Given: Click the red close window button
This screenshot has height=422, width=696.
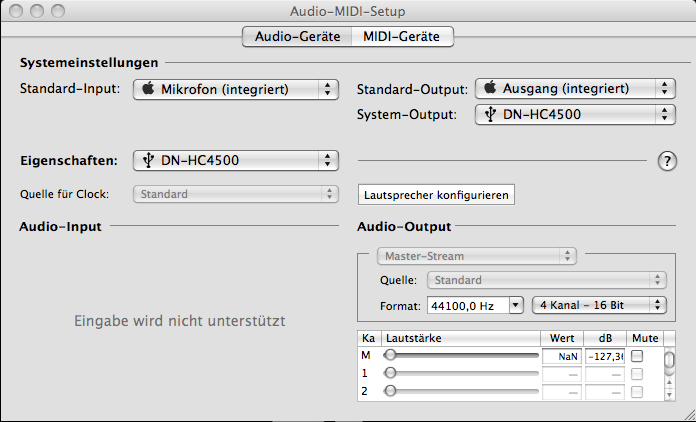Looking at the screenshot, I should 18,12.
